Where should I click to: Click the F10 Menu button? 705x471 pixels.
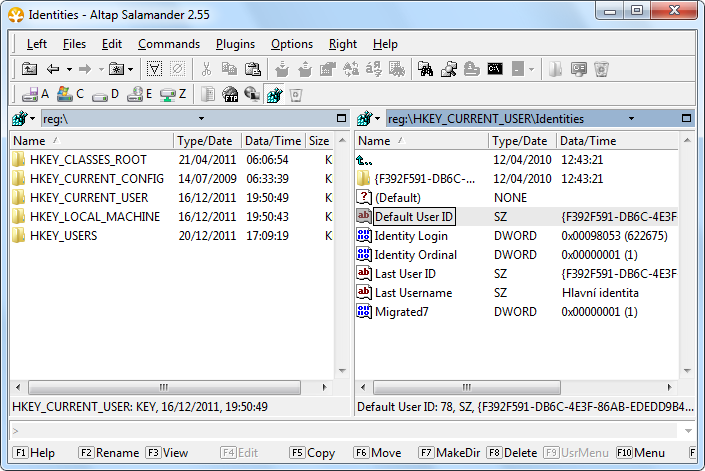(x=641, y=453)
